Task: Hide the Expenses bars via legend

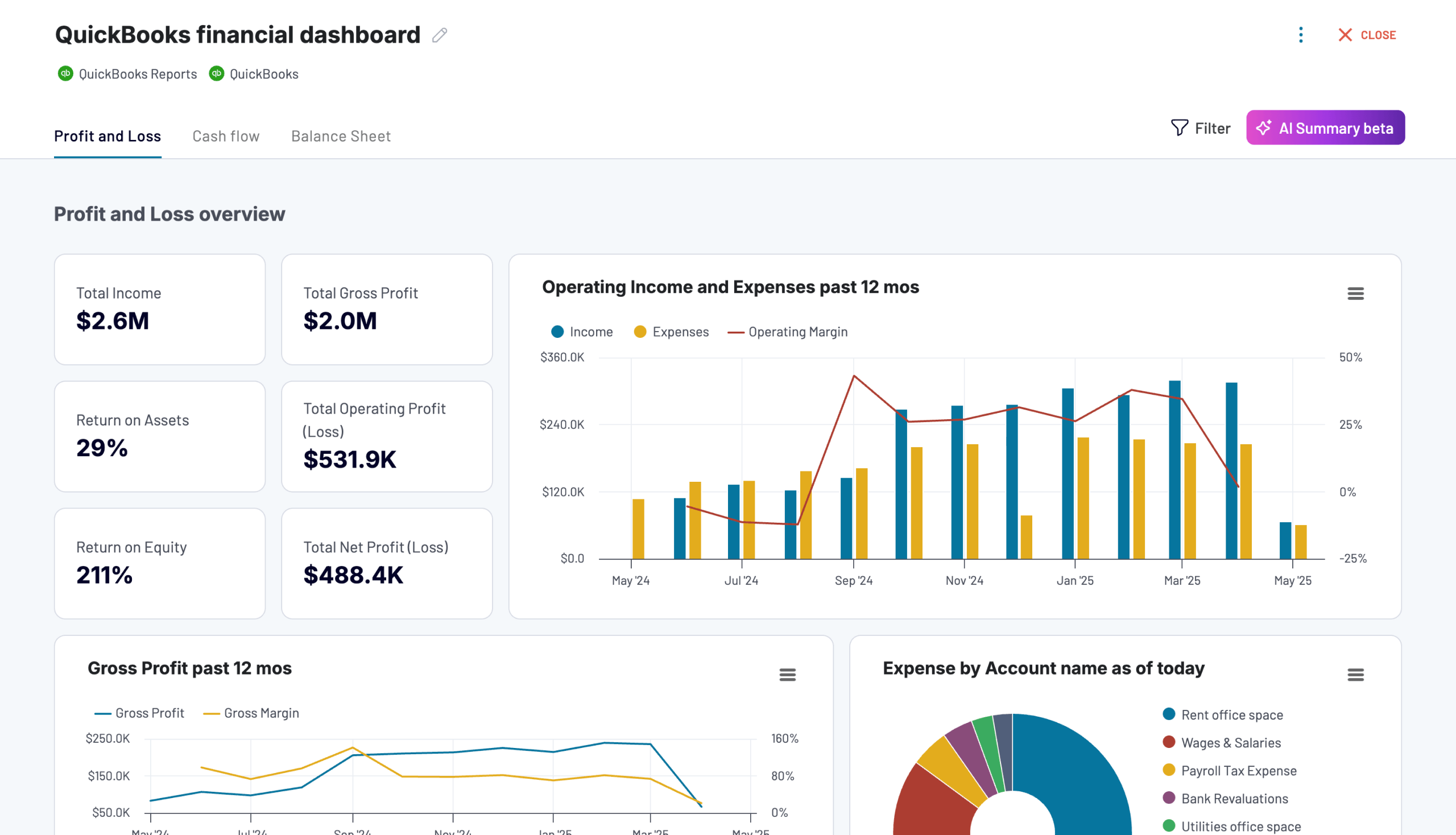Action: point(671,332)
